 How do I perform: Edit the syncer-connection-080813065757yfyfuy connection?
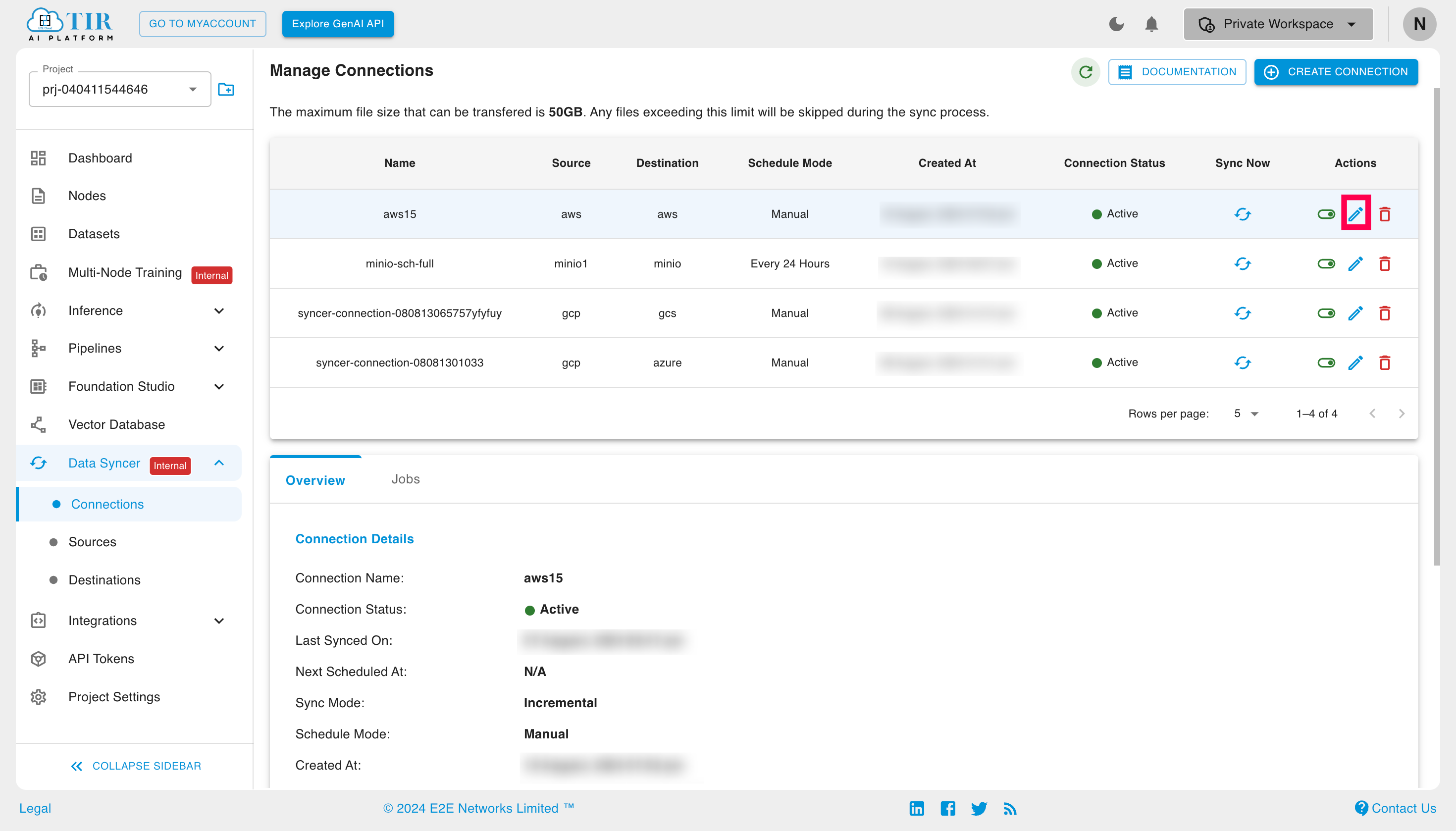tap(1355, 313)
